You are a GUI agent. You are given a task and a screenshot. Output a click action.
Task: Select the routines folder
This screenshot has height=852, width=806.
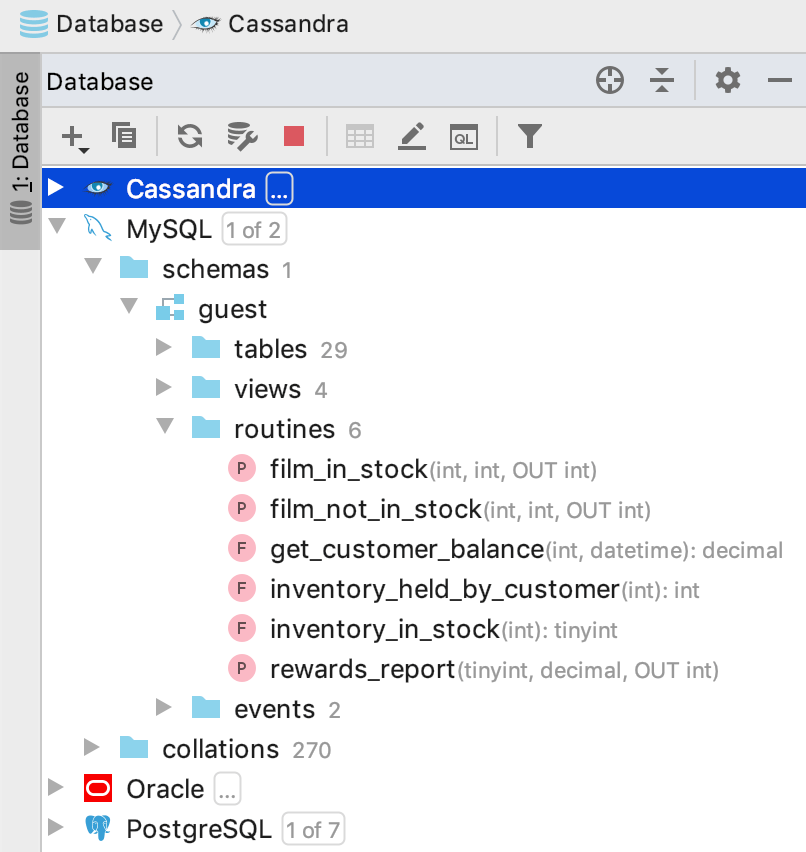424,429
